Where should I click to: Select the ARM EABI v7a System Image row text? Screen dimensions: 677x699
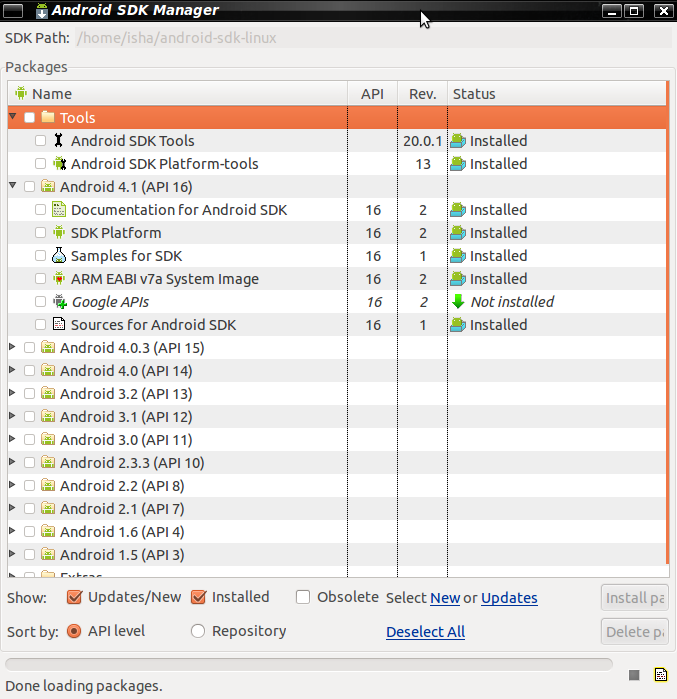click(x=165, y=279)
